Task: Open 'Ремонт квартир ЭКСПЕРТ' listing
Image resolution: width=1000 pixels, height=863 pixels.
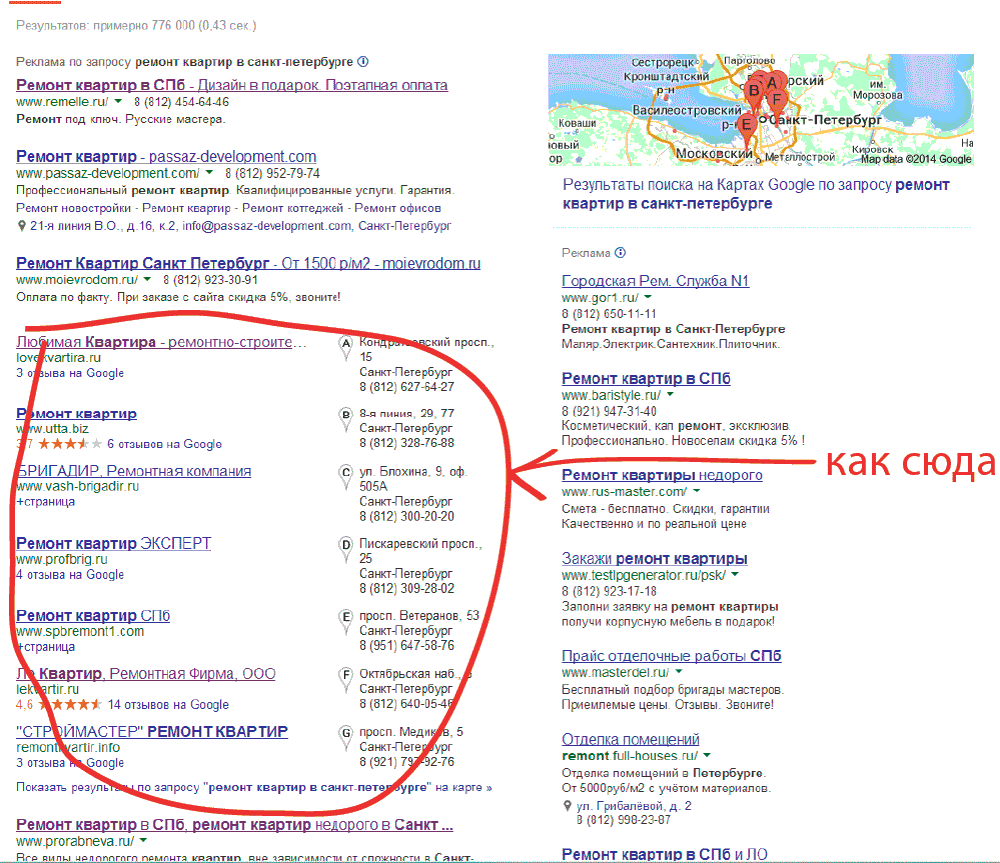Action: coord(114,543)
